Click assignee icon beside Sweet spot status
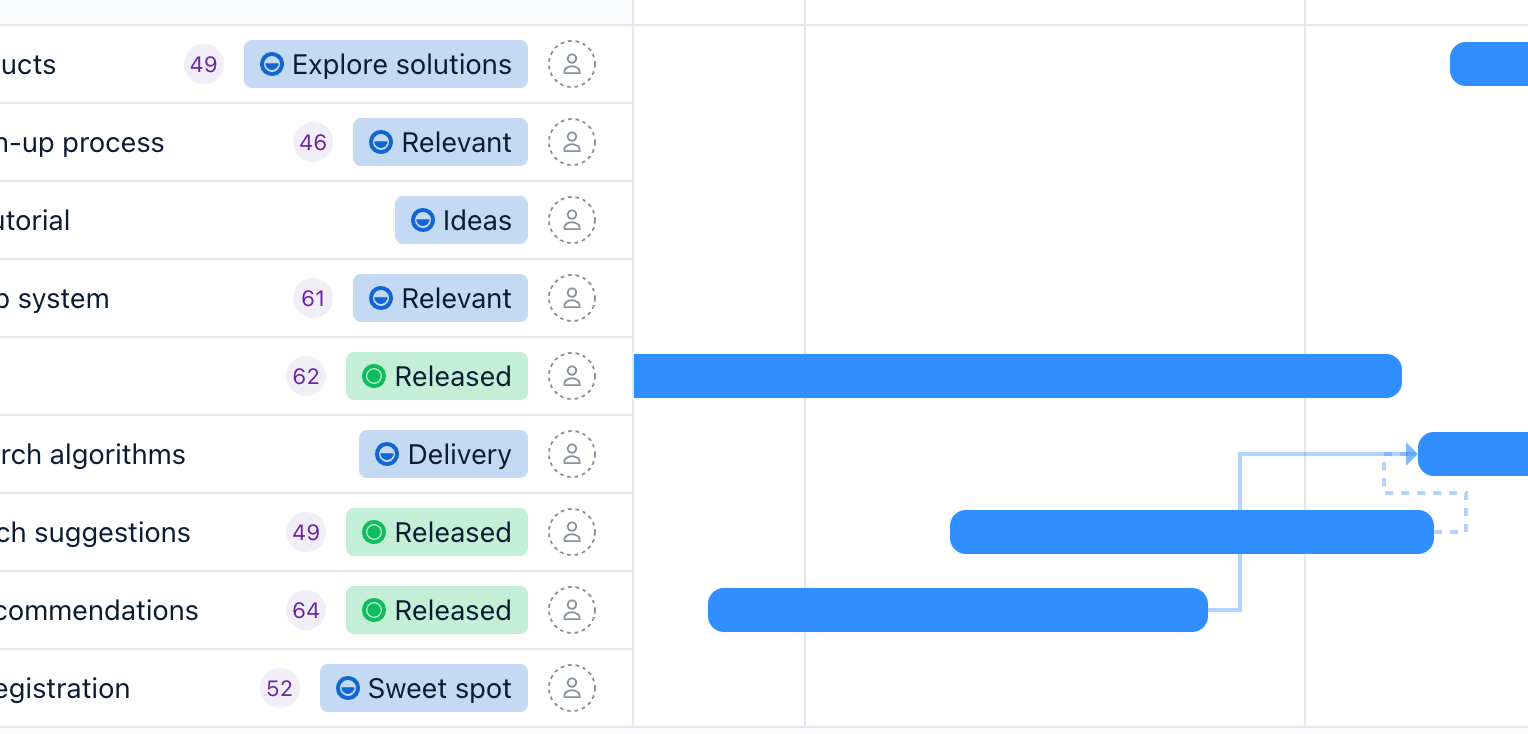1528x734 pixels. click(571, 688)
